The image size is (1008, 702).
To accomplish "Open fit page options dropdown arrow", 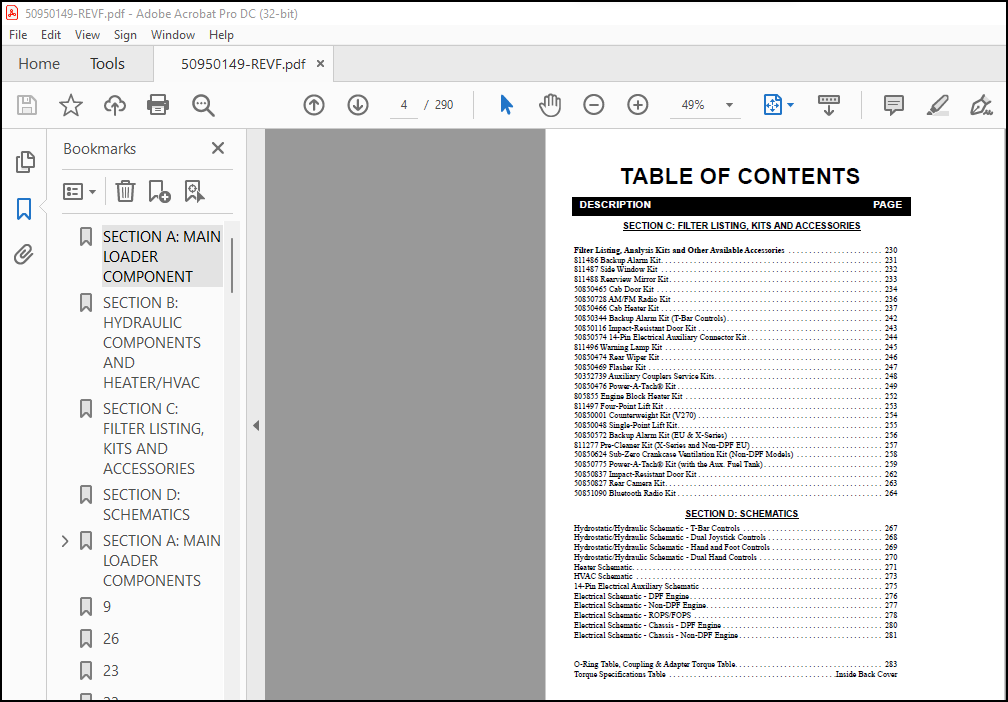I will pos(790,105).
